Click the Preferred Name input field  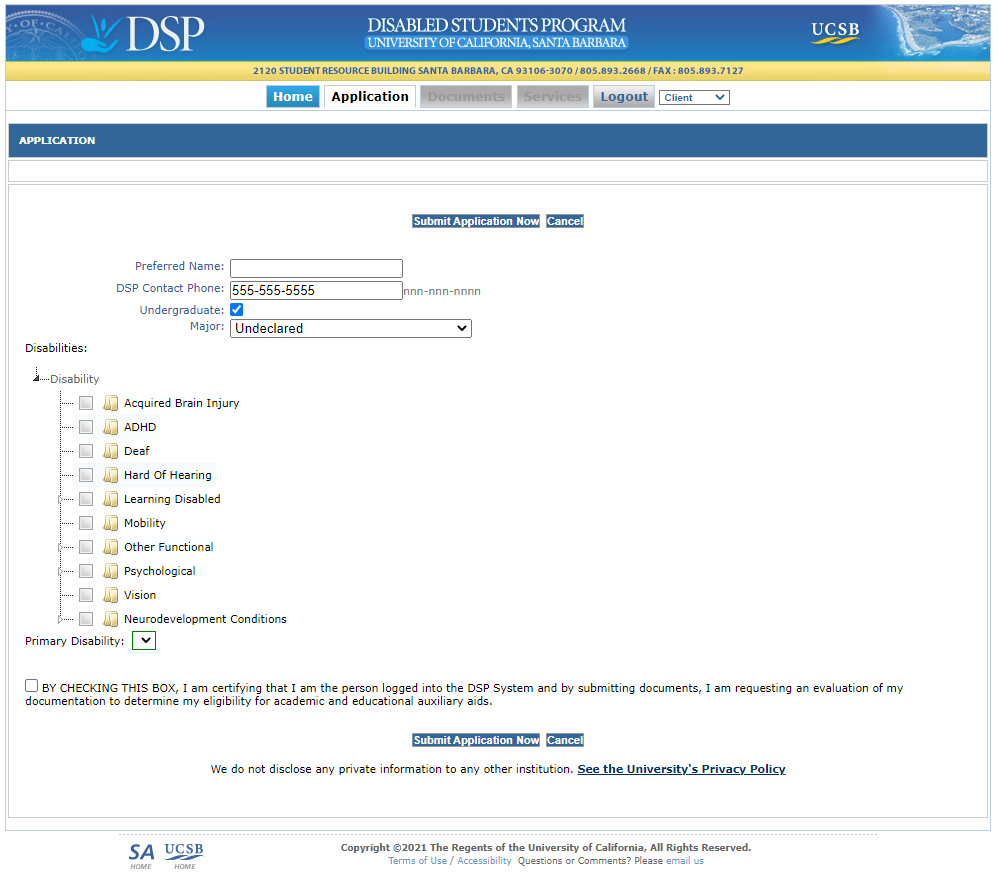pyautogui.click(x=316, y=268)
